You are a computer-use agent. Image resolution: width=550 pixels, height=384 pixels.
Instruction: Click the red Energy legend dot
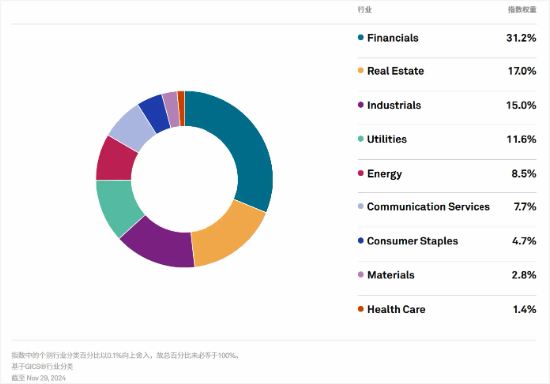361,173
